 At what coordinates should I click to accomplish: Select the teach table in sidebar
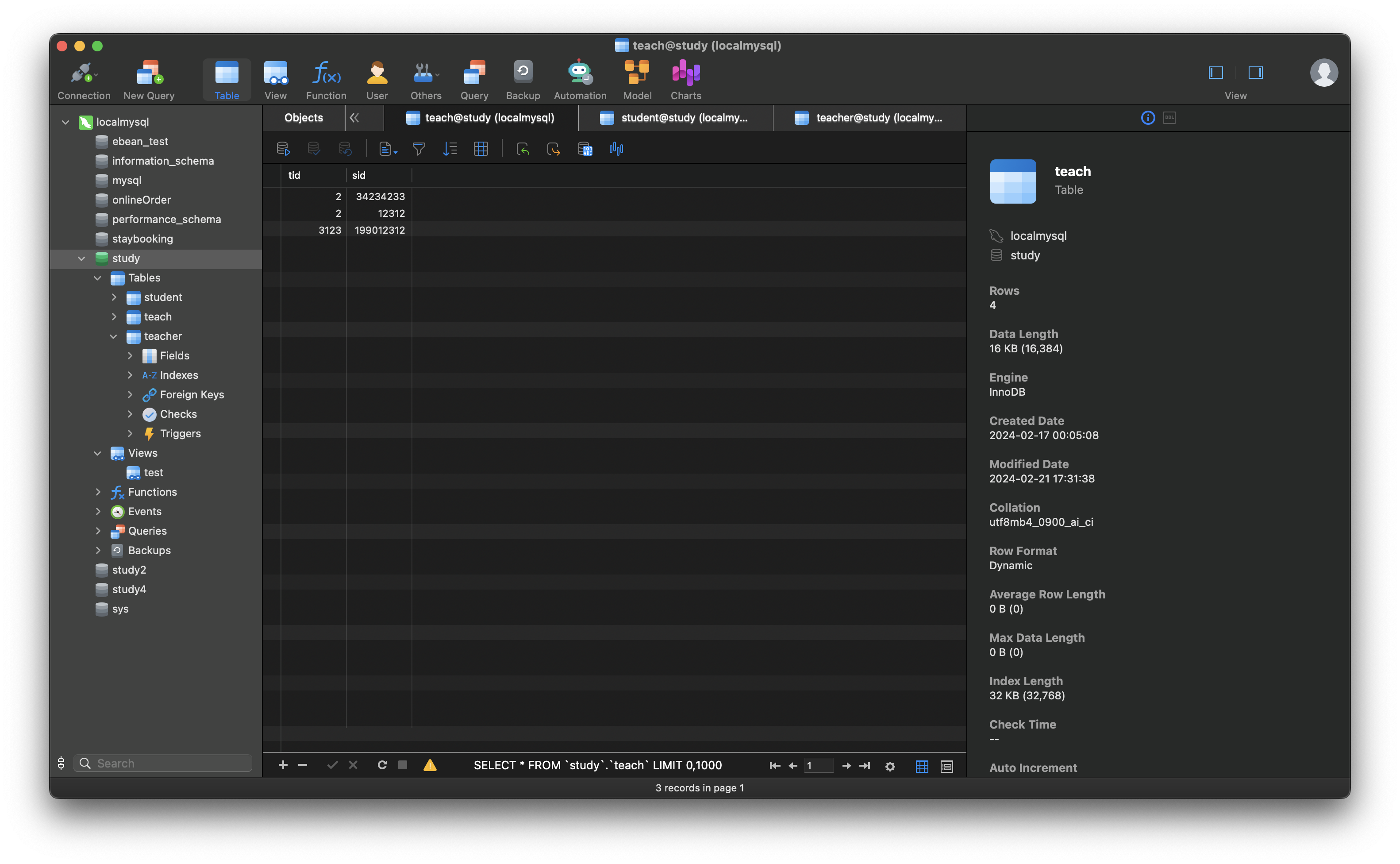pyautogui.click(x=157, y=317)
